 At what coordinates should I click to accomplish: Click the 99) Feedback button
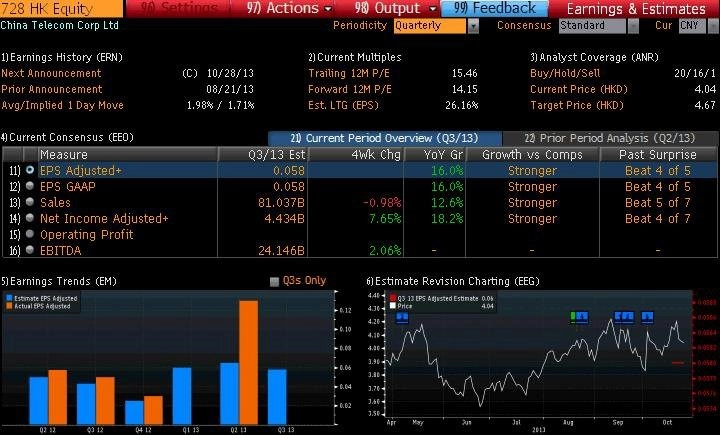click(494, 8)
